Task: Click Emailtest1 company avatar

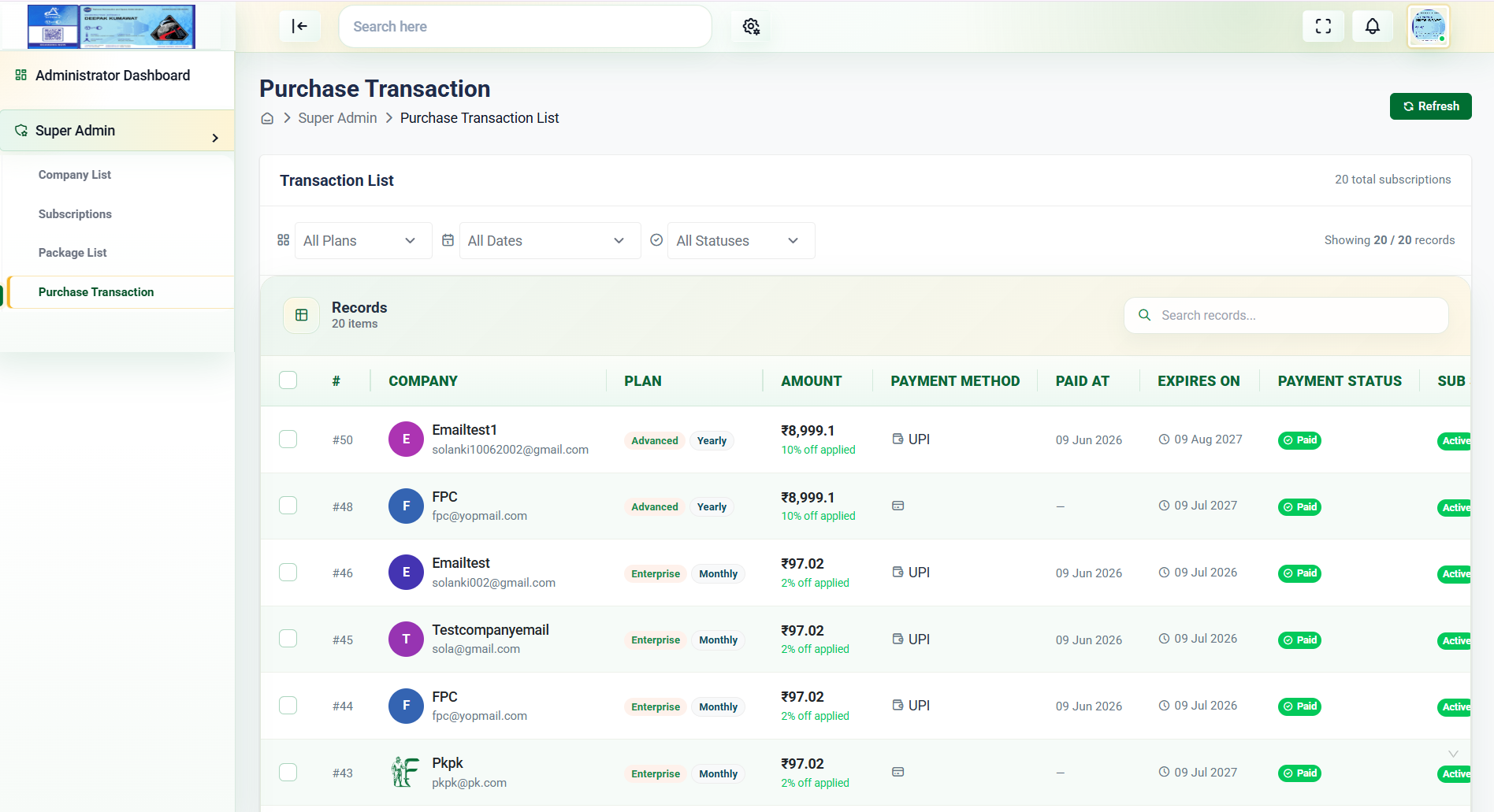Action: click(x=406, y=439)
